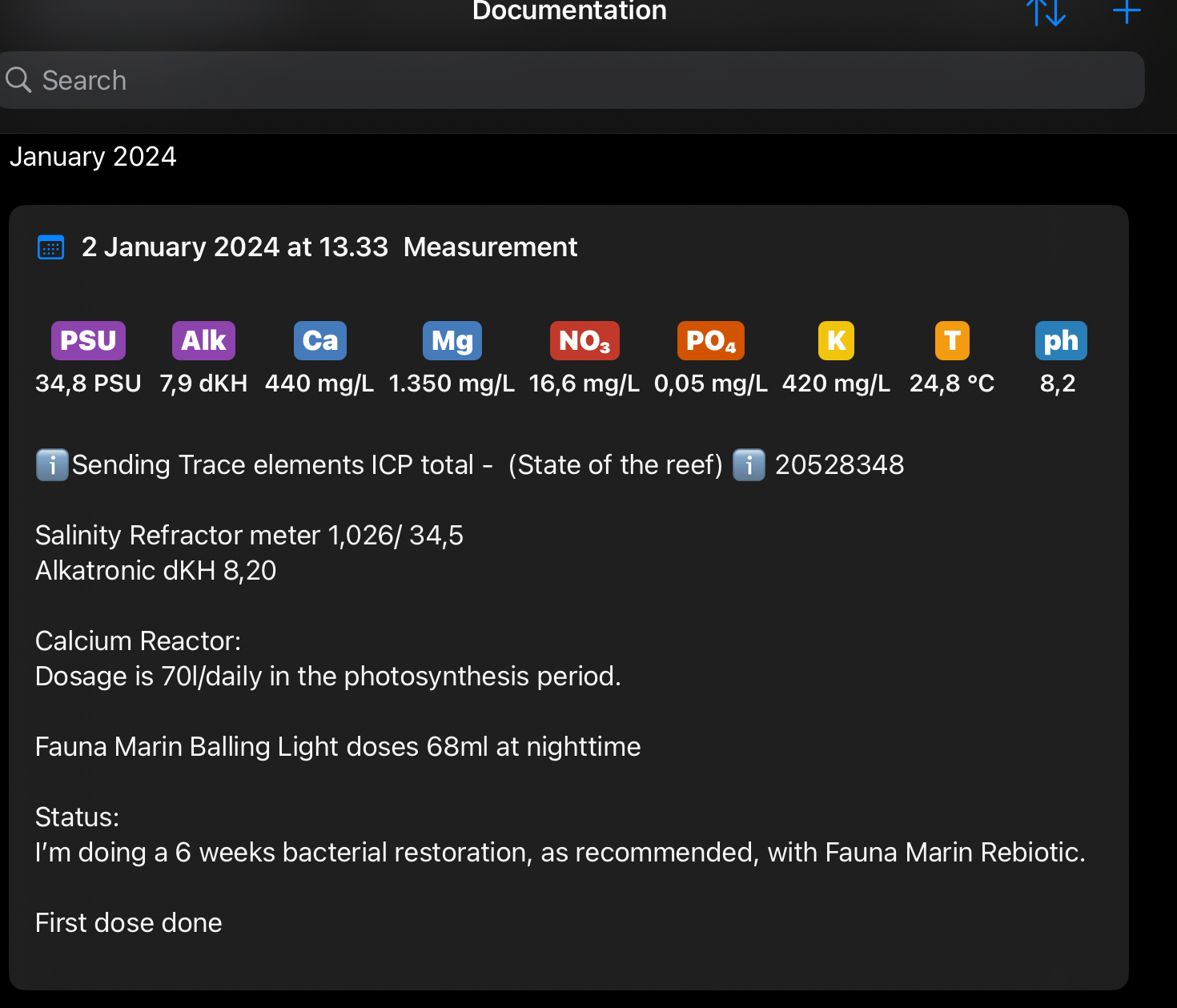The image size is (1177, 1008).
Task: Click the 1.350 mg/L magnesium value
Action: tap(452, 384)
